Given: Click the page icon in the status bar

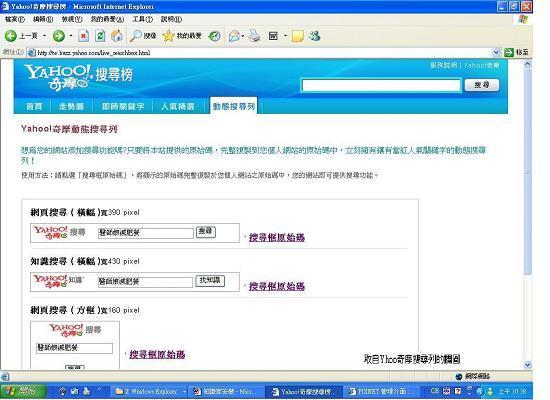Looking at the screenshot, I should pyautogui.click(x=5, y=376).
